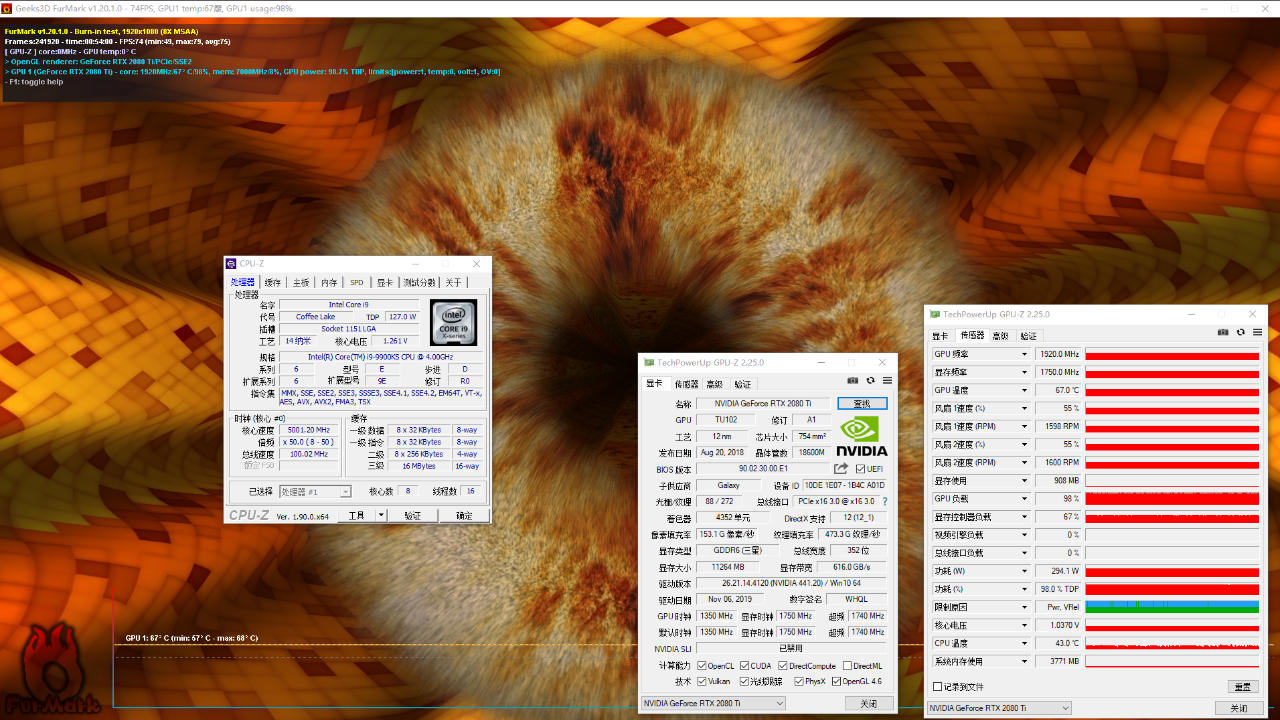Click the CPU 温度 sensor graph
The width and height of the screenshot is (1280, 720).
tap(1172, 643)
